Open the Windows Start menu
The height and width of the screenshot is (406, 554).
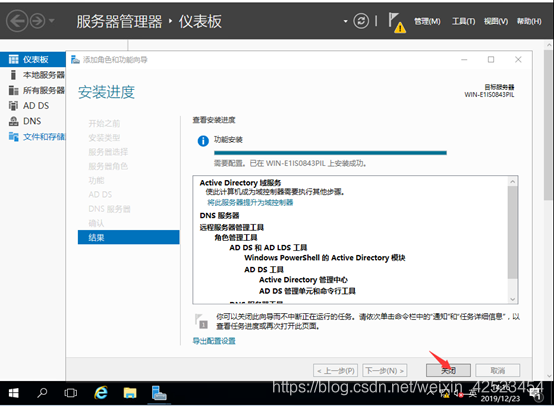[13, 393]
